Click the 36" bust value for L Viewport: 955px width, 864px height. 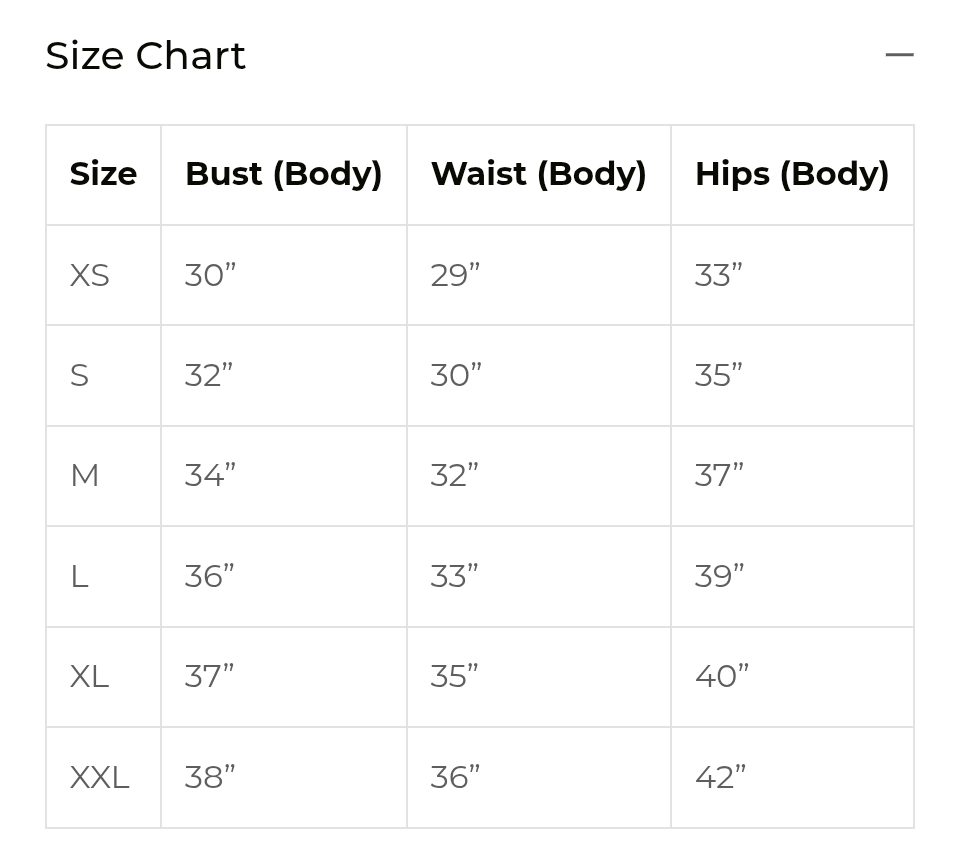208,576
